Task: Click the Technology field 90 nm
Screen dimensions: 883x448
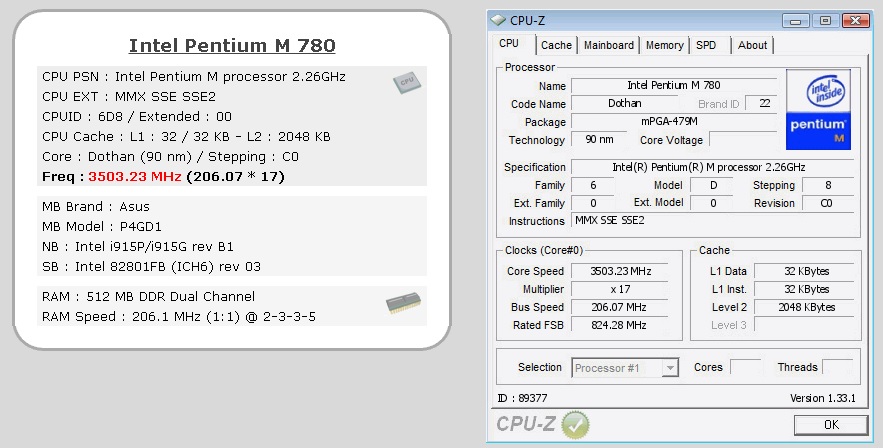Action: [599, 140]
